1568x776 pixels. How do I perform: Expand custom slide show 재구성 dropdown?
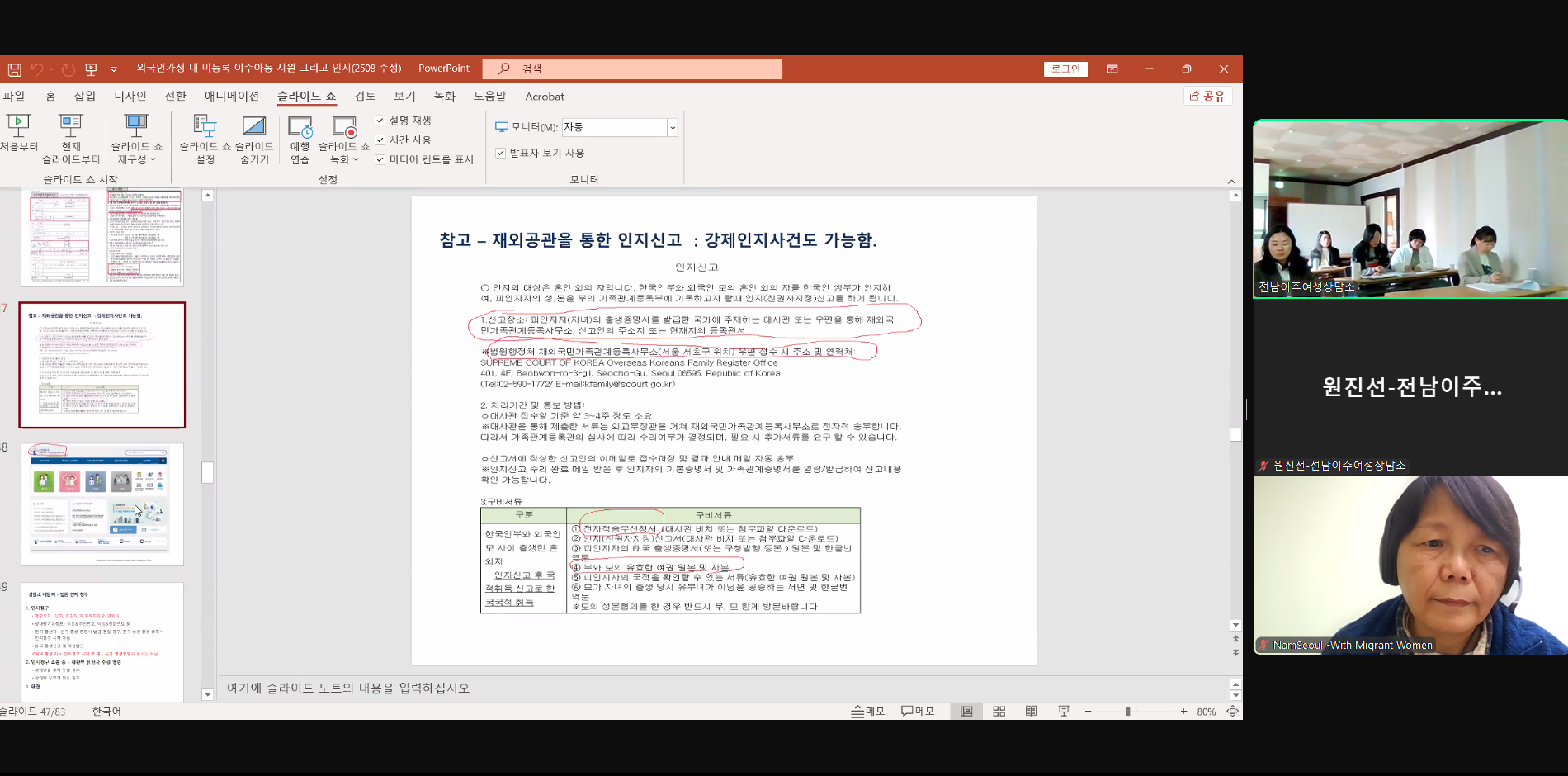(x=136, y=159)
